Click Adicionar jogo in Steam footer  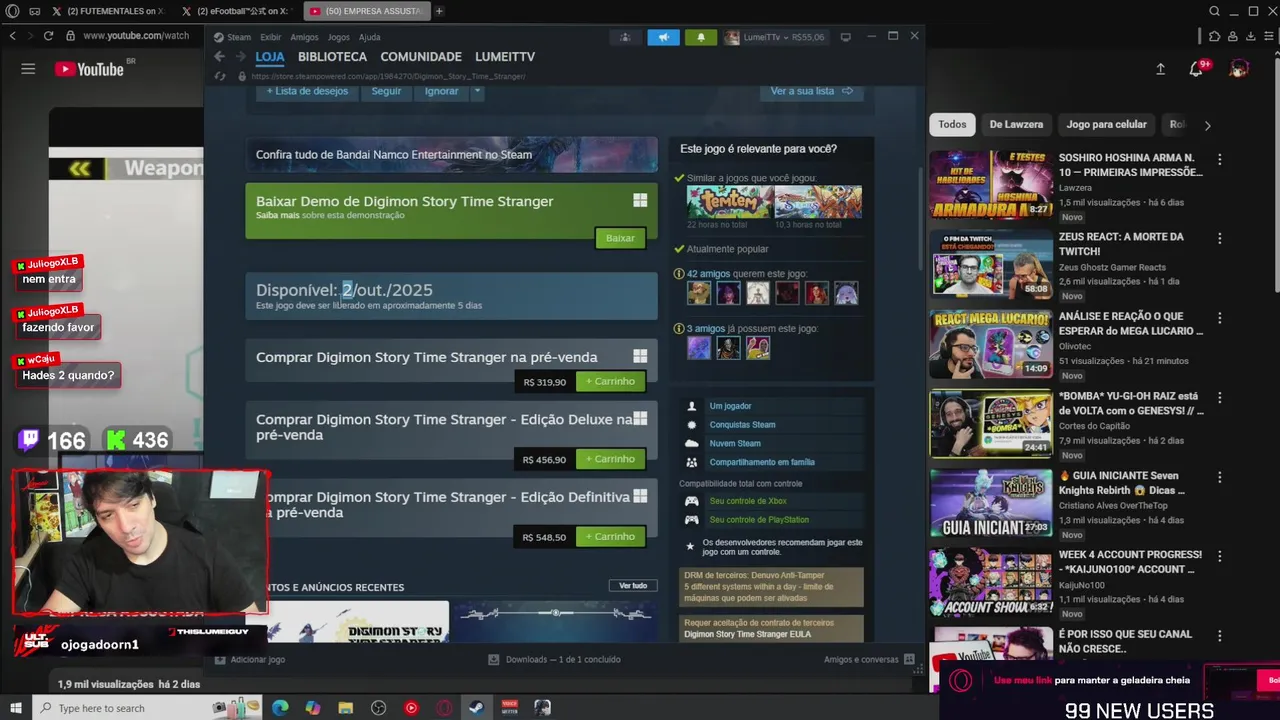coord(250,660)
